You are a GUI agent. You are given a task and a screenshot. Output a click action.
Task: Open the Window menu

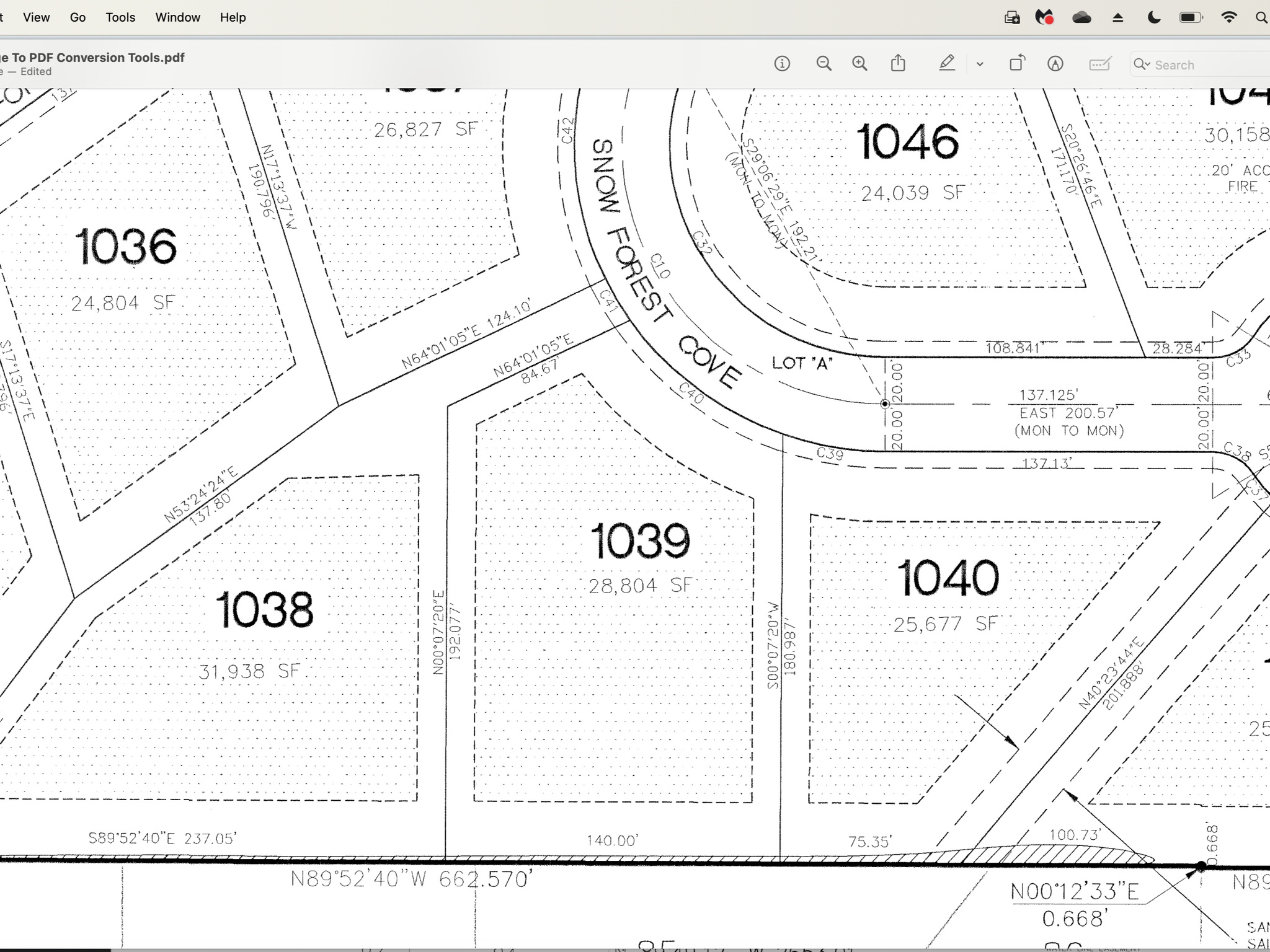pos(177,17)
